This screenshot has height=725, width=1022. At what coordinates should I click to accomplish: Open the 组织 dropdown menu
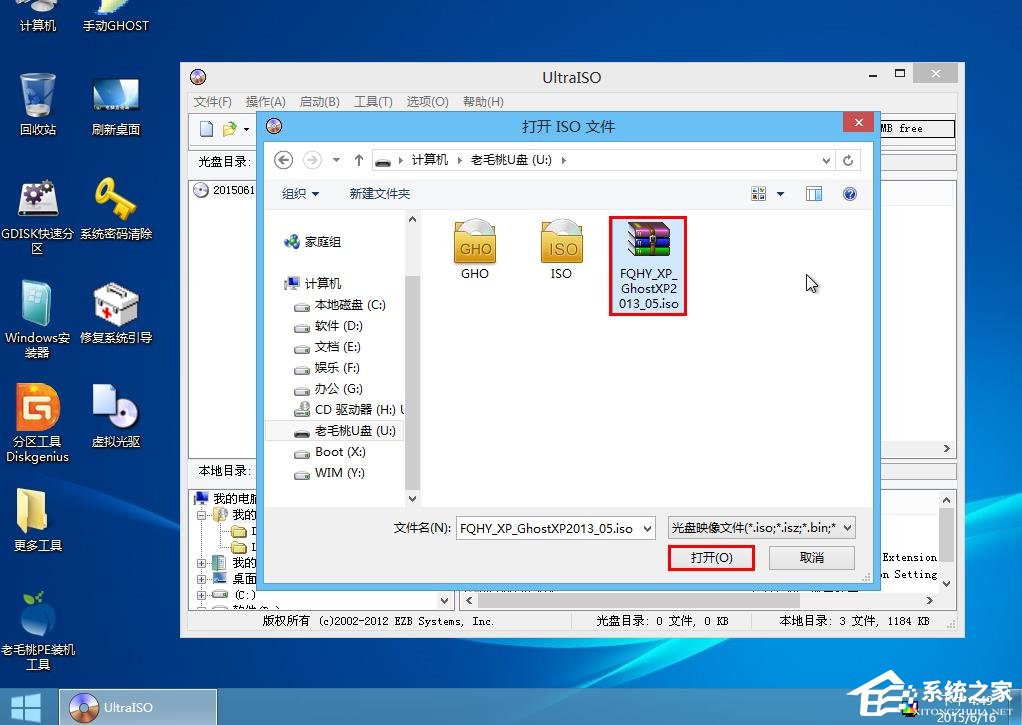click(x=299, y=193)
